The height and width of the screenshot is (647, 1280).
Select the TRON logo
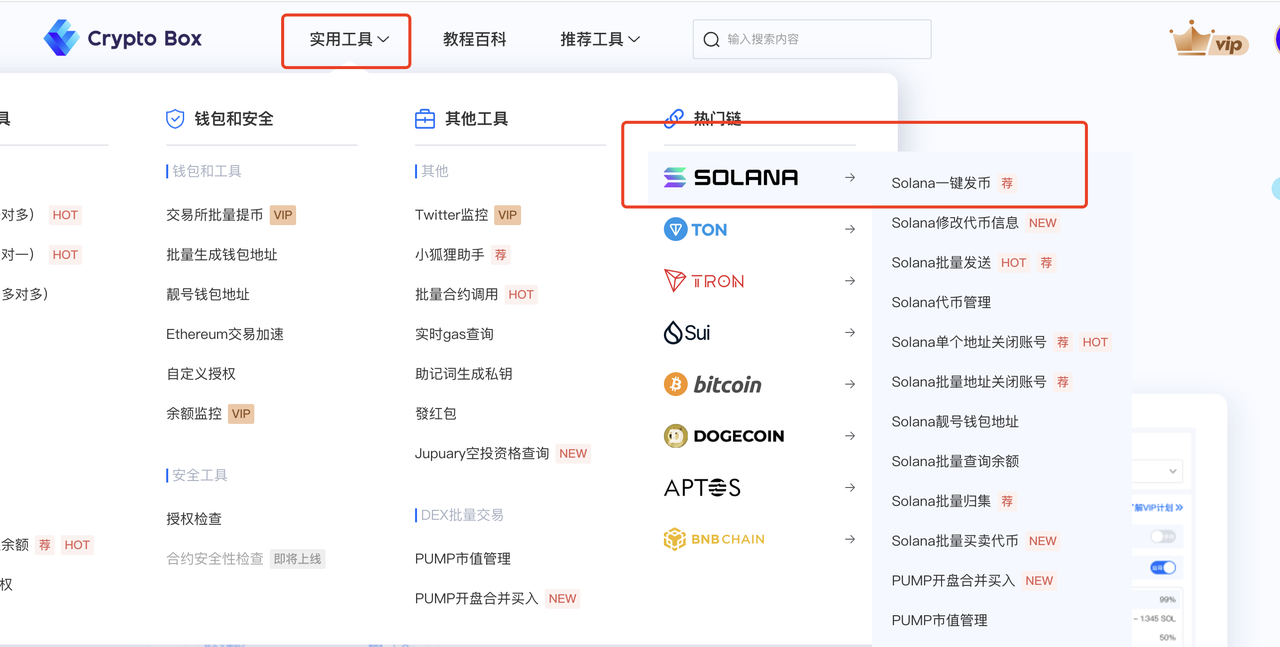click(x=704, y=281)
